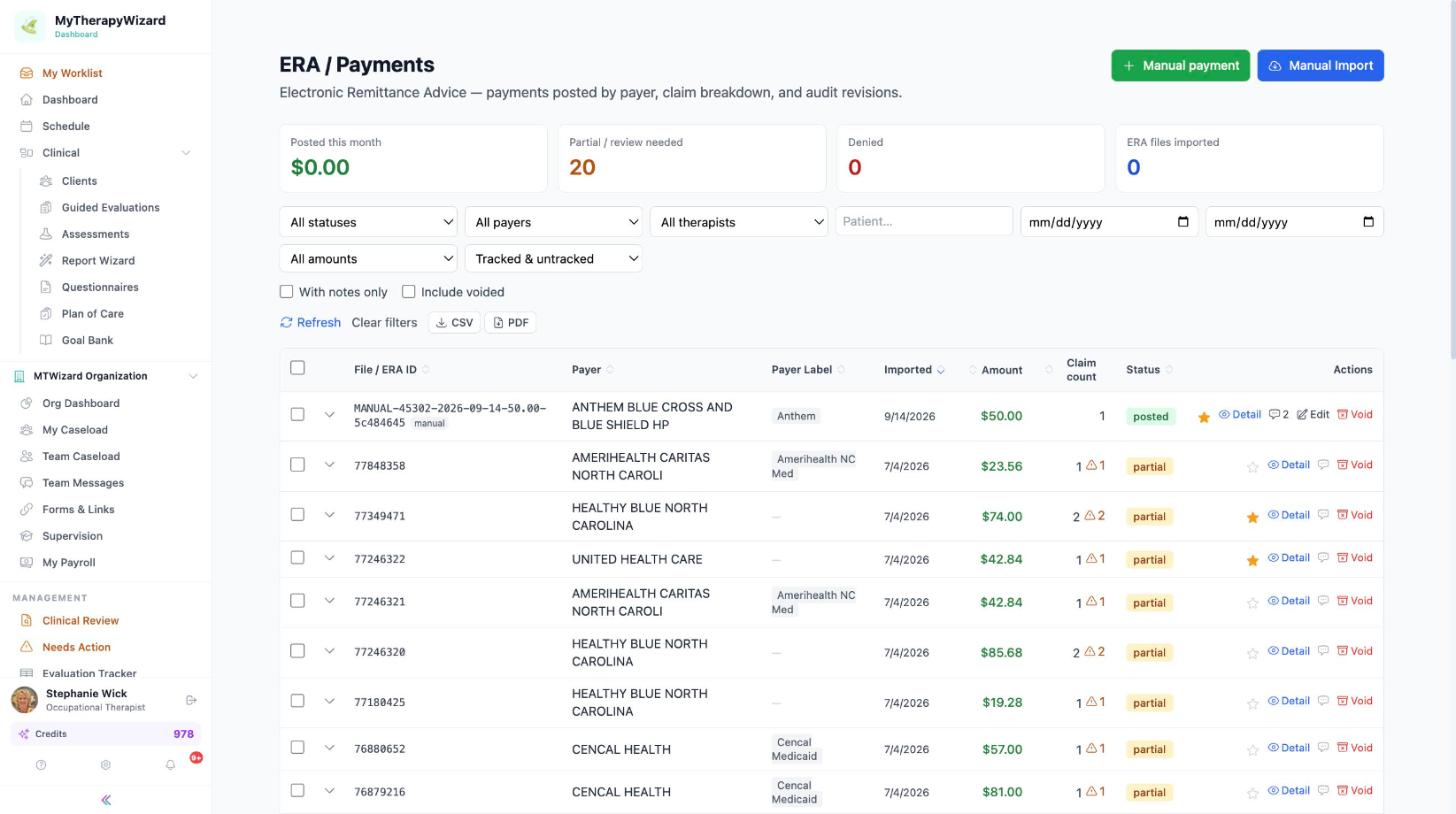The width and height of the screenshot is (1456, 814).
Task: Open the All statuses dropdown
Action: click(368, 222)
